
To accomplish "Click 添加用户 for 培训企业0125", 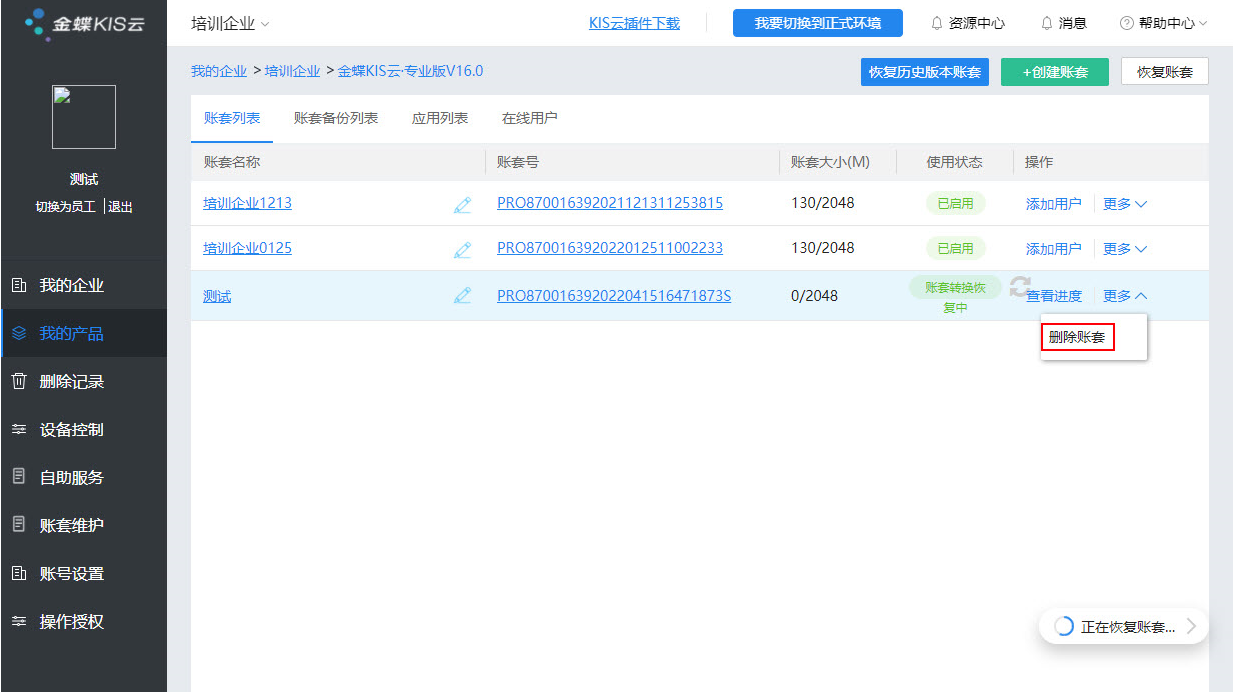I will click(x=1054, y=249).
